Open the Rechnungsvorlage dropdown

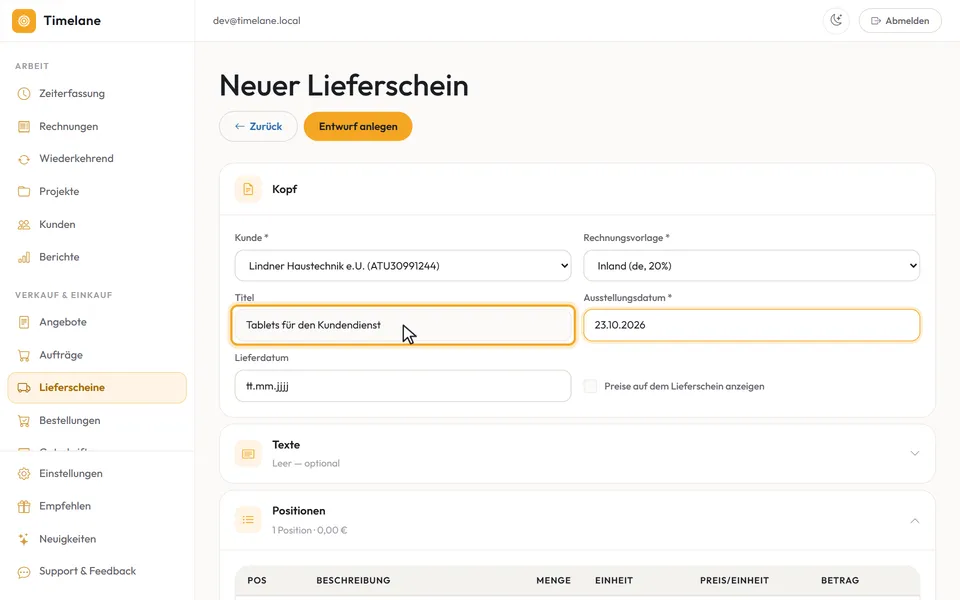pos(751,266)
